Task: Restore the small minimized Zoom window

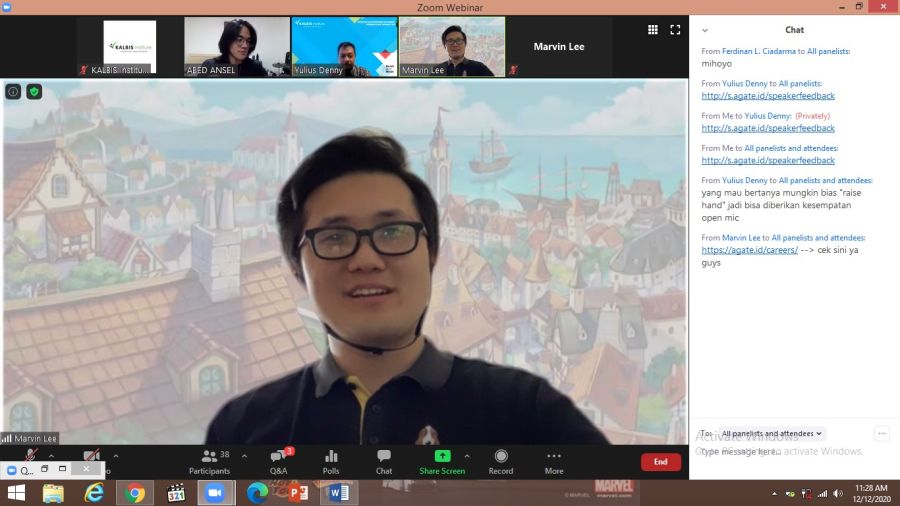Action: (x=45, y=469)
